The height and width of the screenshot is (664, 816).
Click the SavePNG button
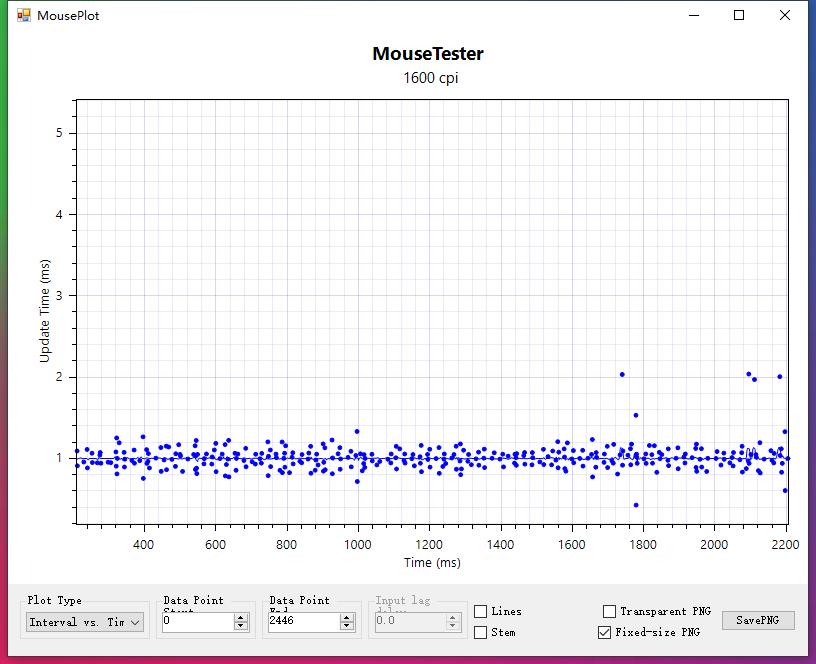click(x=758, y=620)
